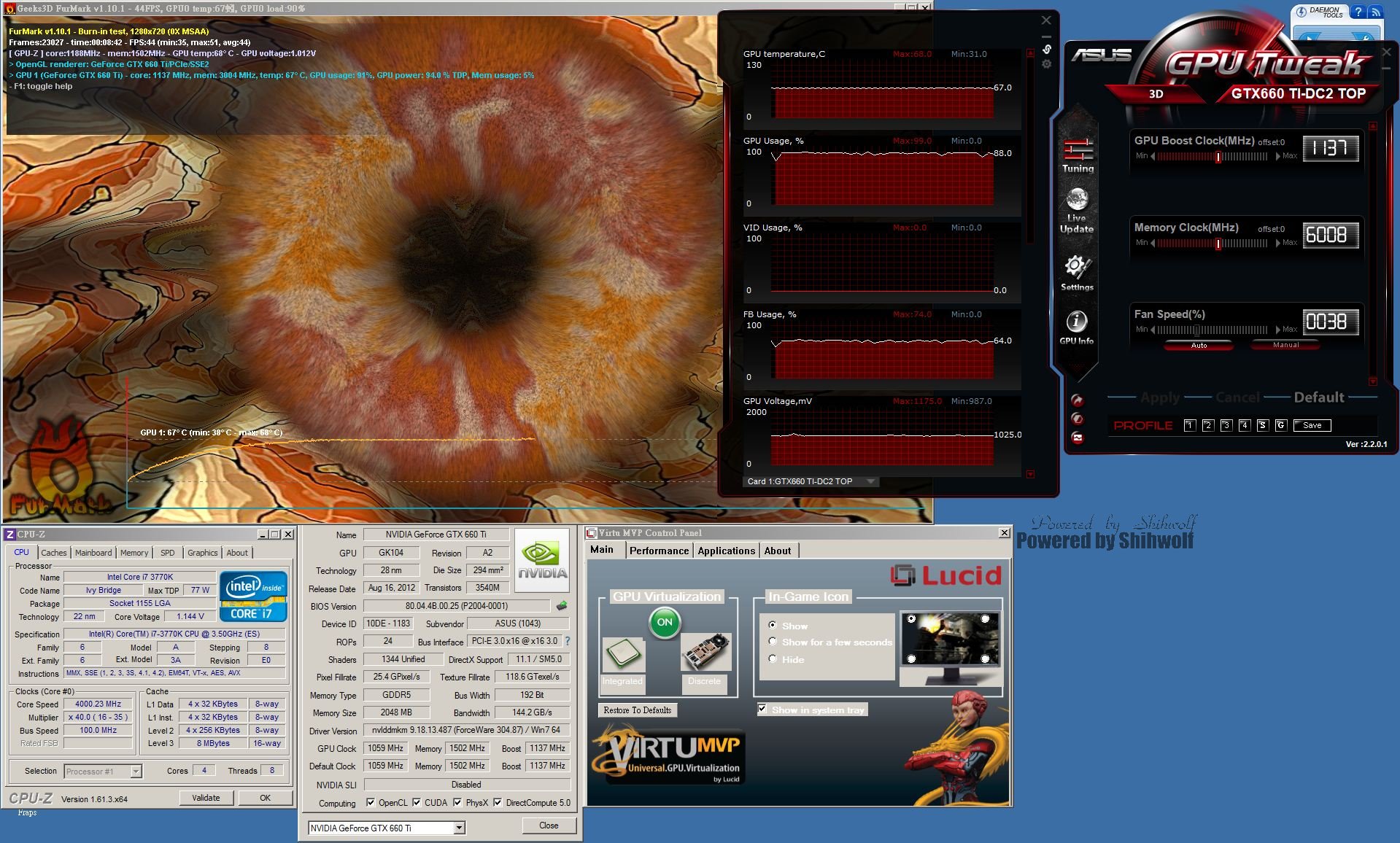
Task: Select profile 2 in GPU Tweak
Action: pos(1208,425)
